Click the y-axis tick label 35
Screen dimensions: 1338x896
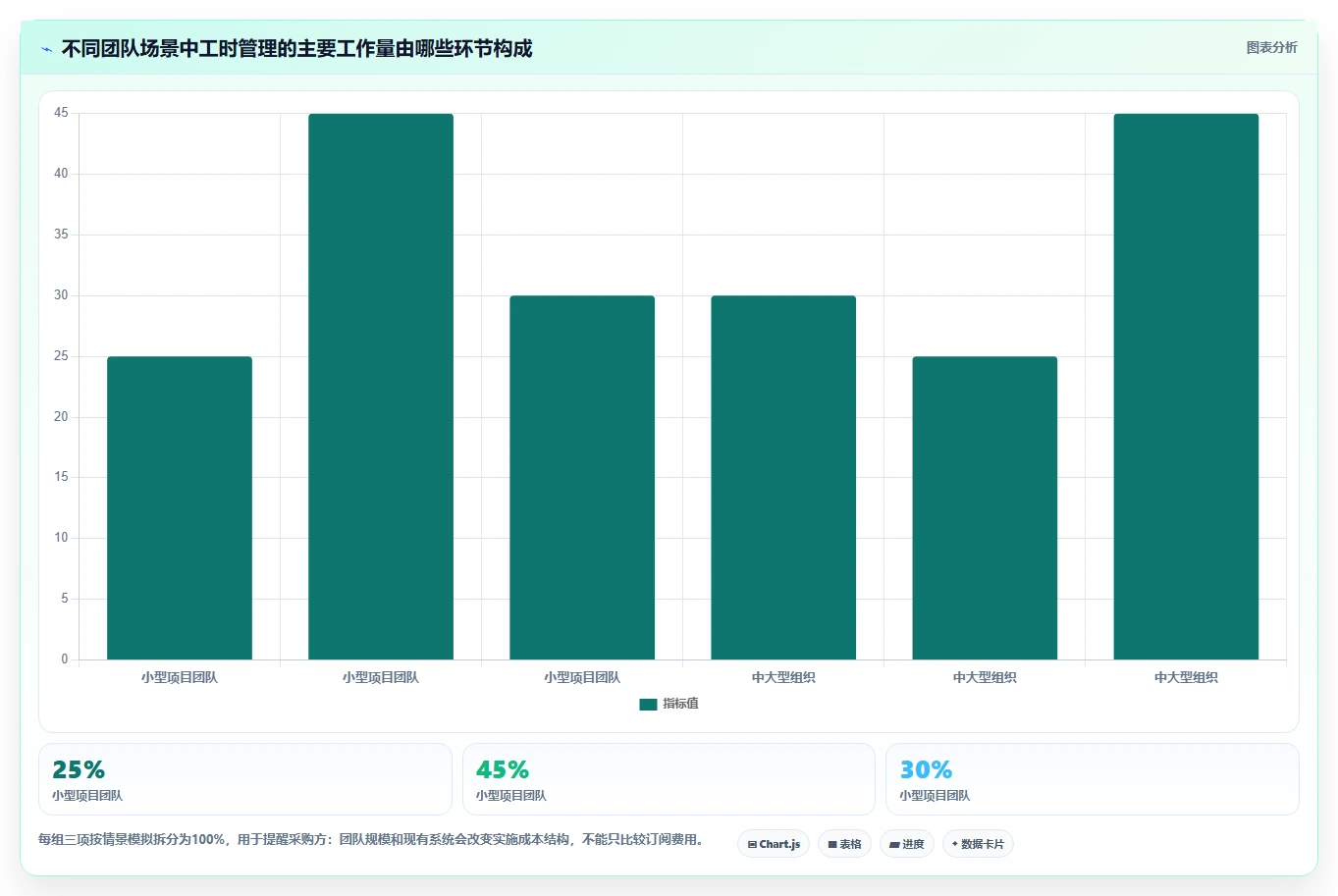[62, 235]
